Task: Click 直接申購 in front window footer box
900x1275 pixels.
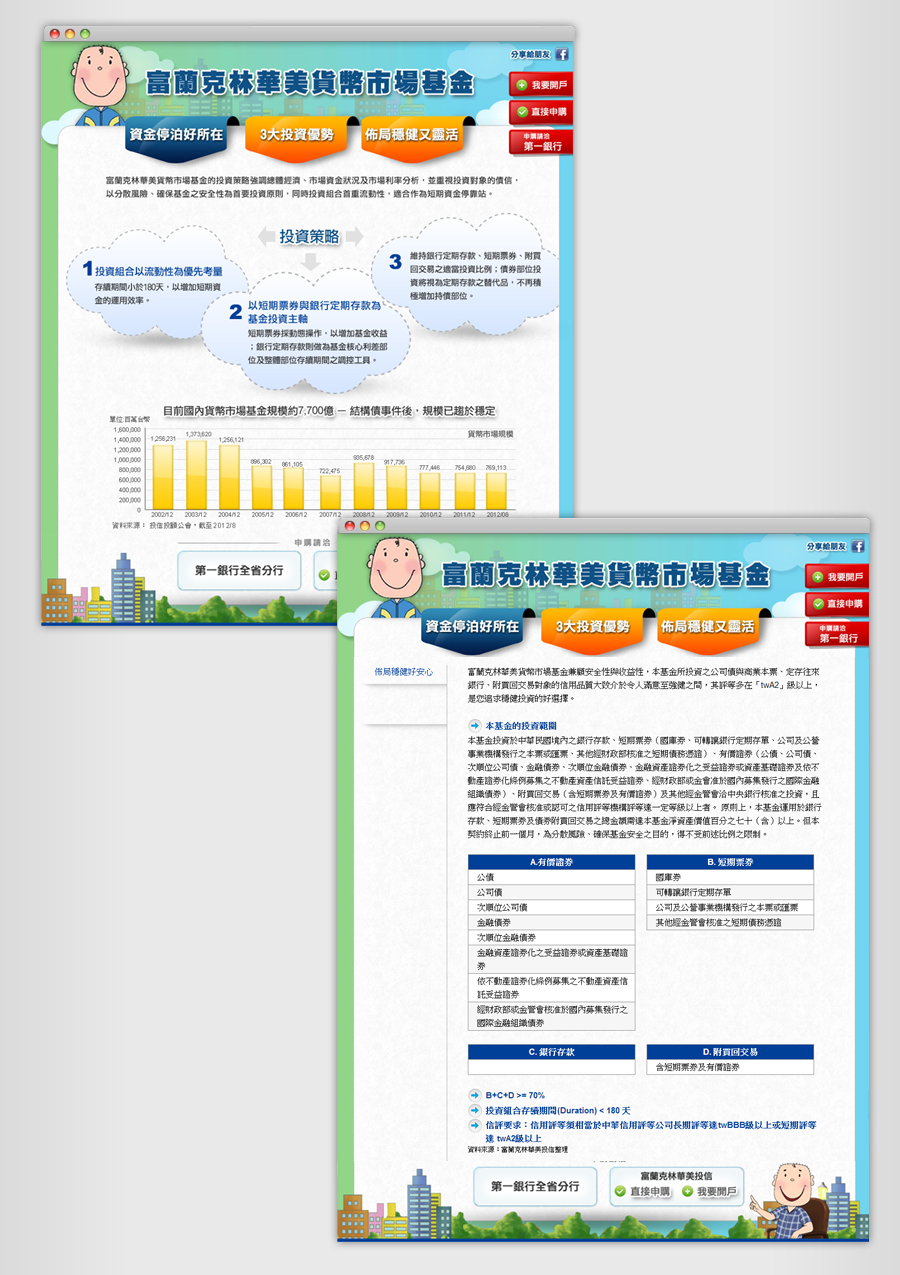Action: [x=642, y=1192]
